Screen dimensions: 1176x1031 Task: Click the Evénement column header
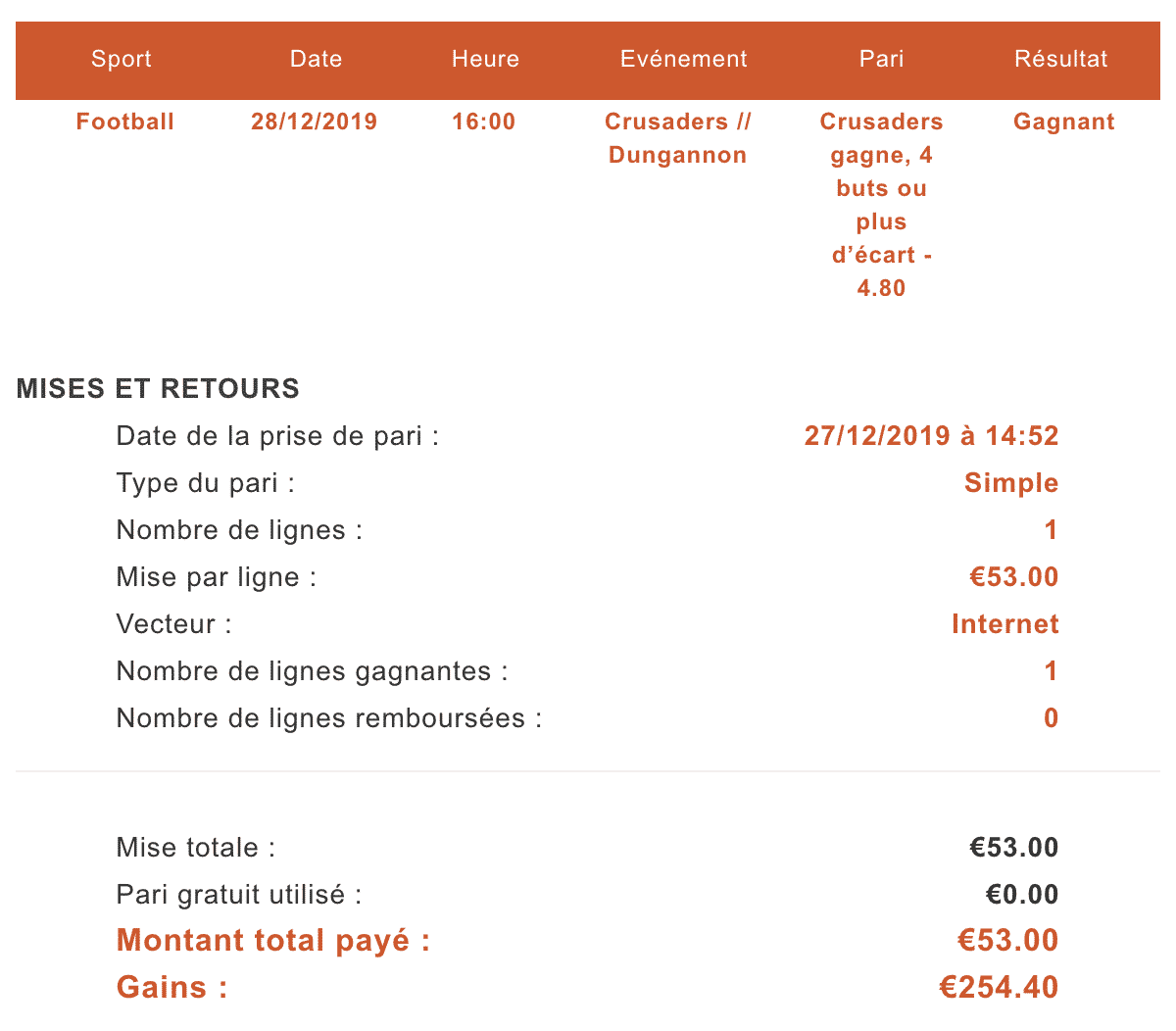[x=684, y=59]
